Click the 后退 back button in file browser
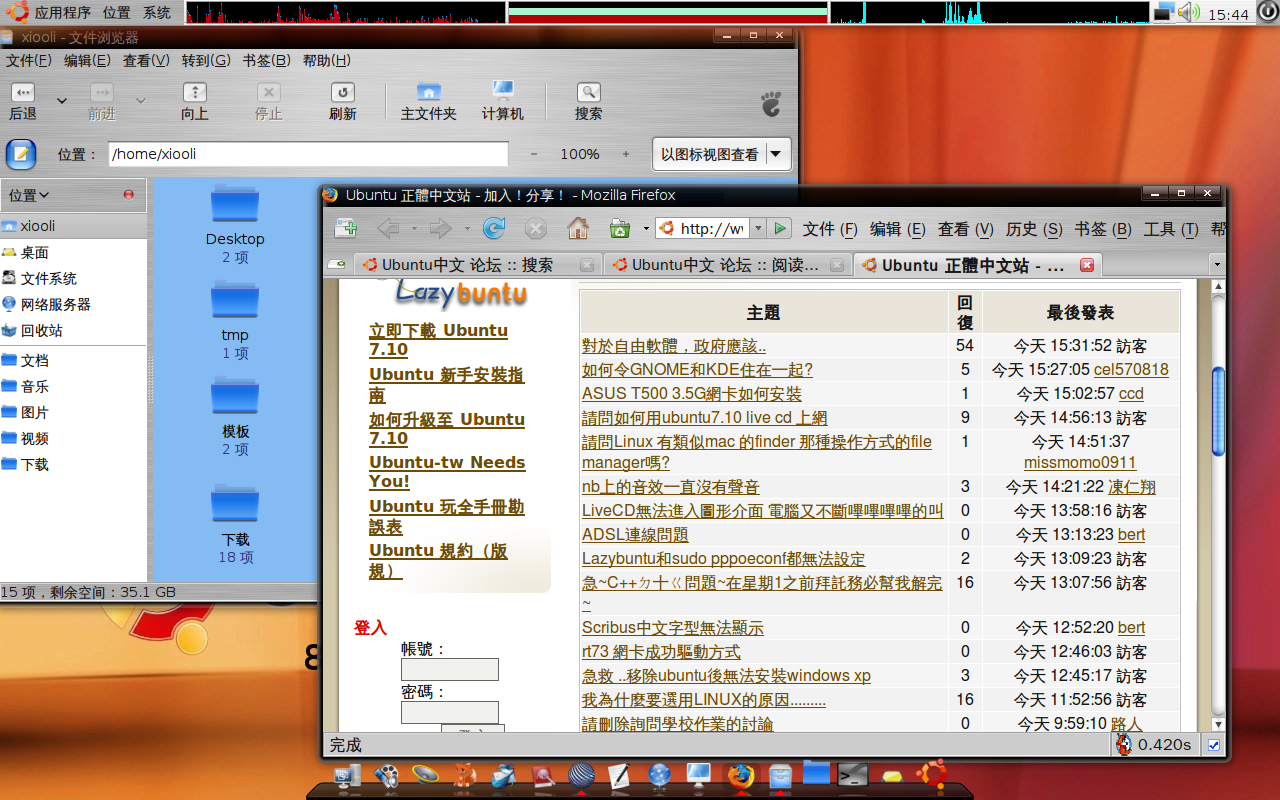This screenshot has height=800, width=1280. (23, 102)
